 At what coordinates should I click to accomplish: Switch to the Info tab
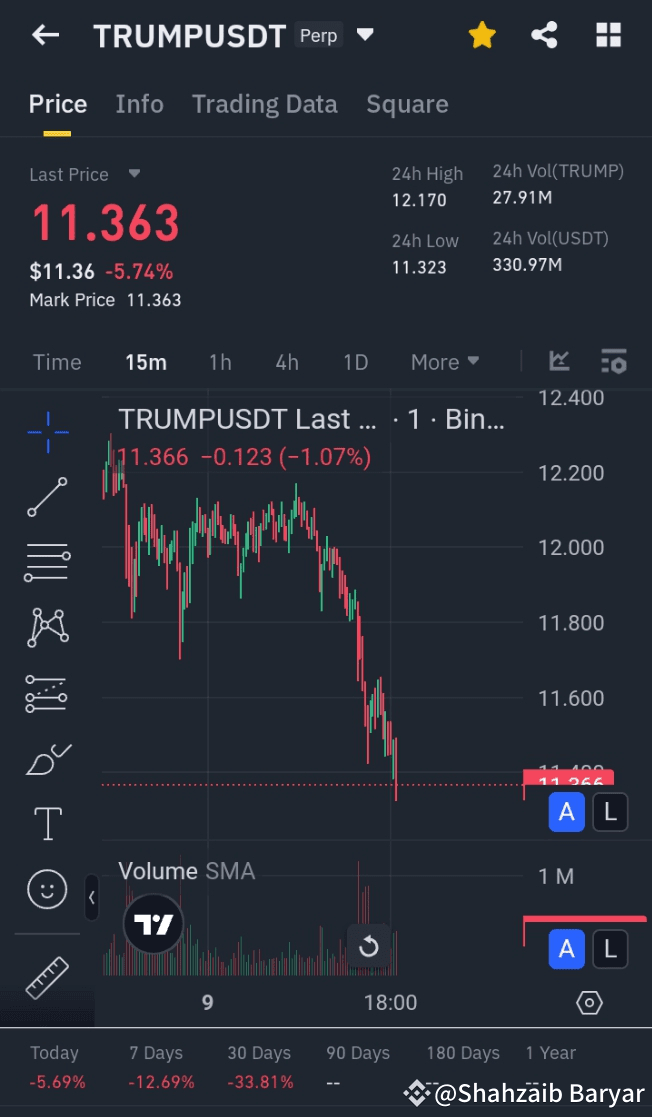tap(140, 104)
